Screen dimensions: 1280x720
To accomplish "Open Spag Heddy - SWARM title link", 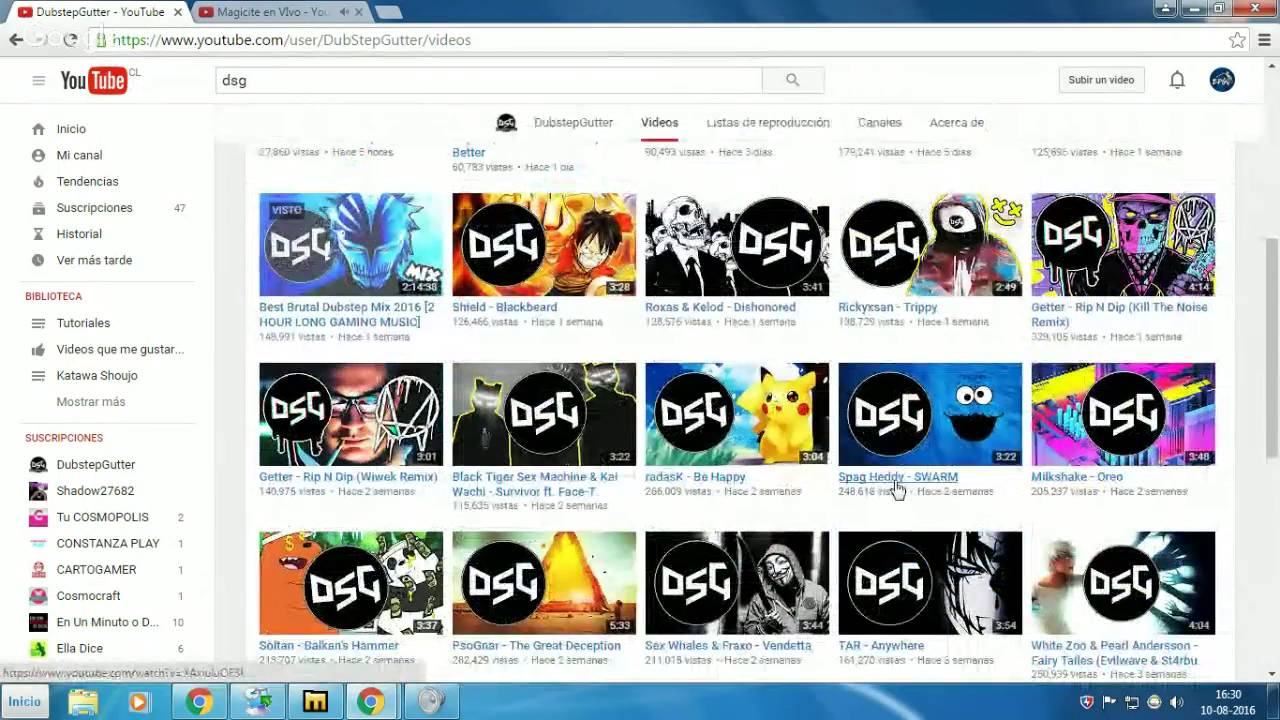I will 898,477.
